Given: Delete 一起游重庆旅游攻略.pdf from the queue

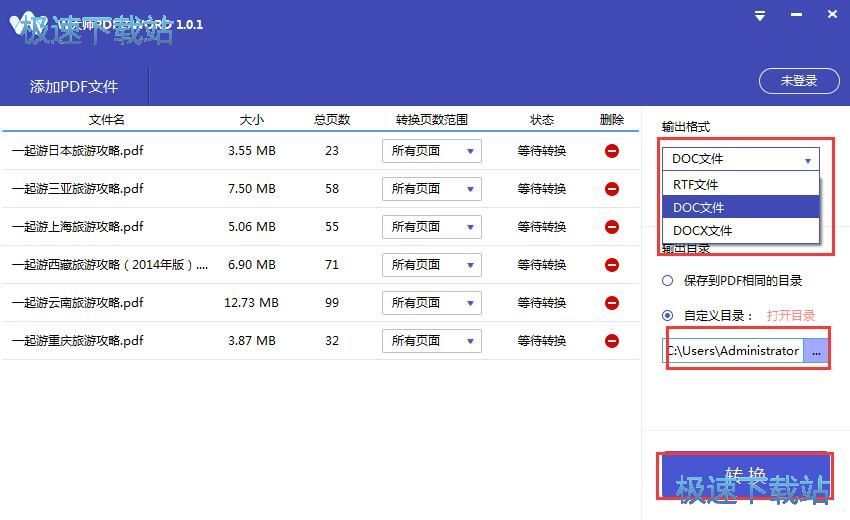Looking at the screenshot, I should (611, 341).
